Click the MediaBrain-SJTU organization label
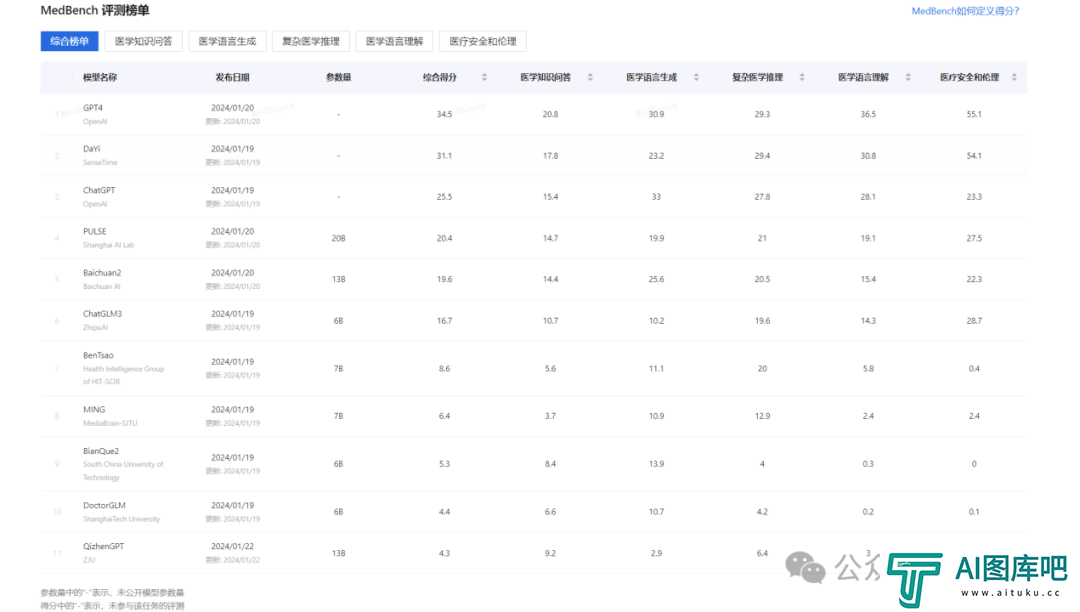1080x612 pixels. tap(110, 423)
